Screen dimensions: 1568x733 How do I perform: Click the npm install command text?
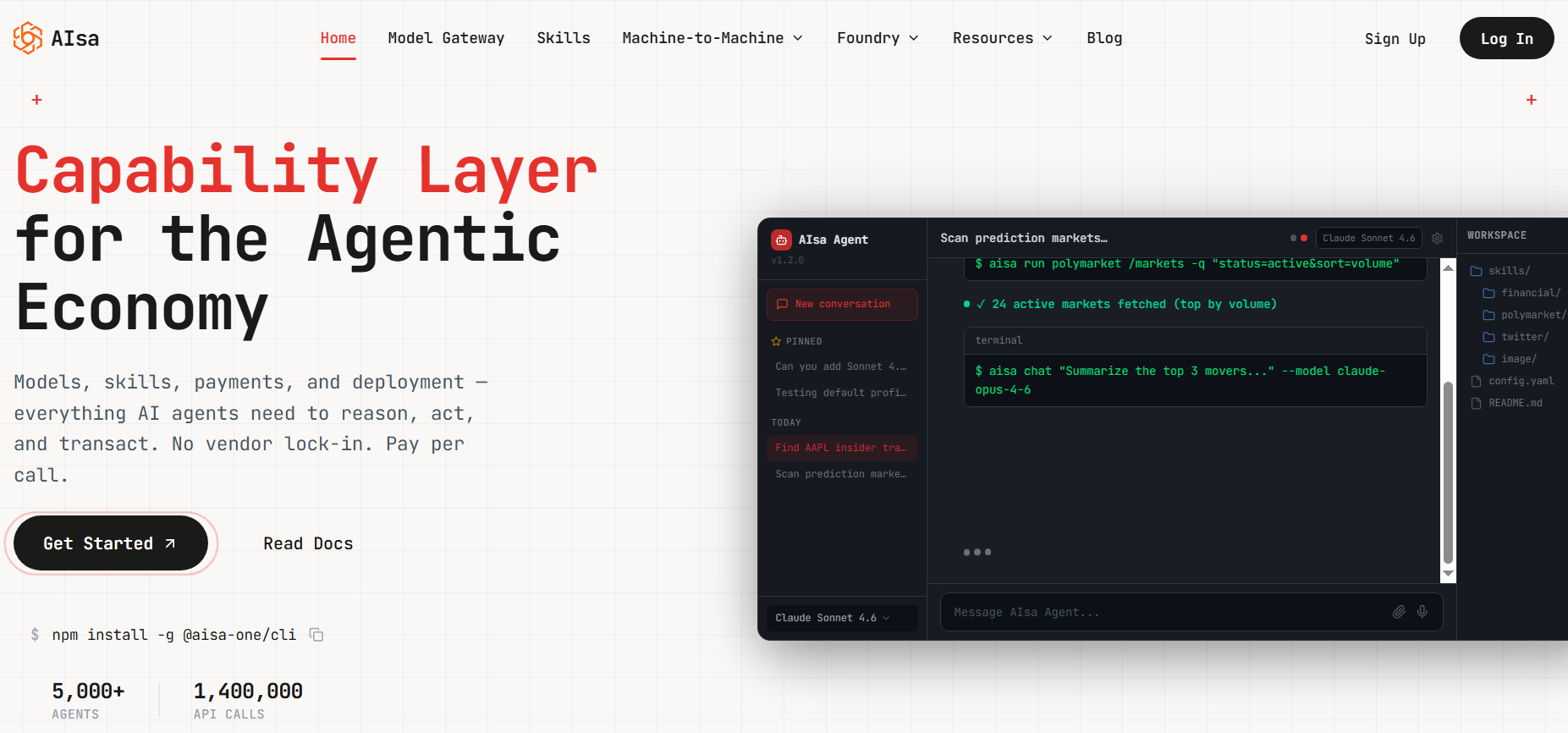(x=174, y=635)
